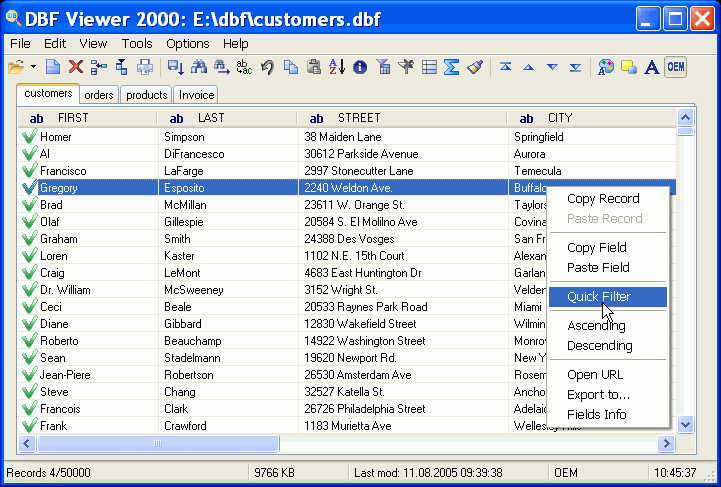Choose Ascending sort in context menu
This screenshot has width=721, height=487.
(x=607, y=326)
